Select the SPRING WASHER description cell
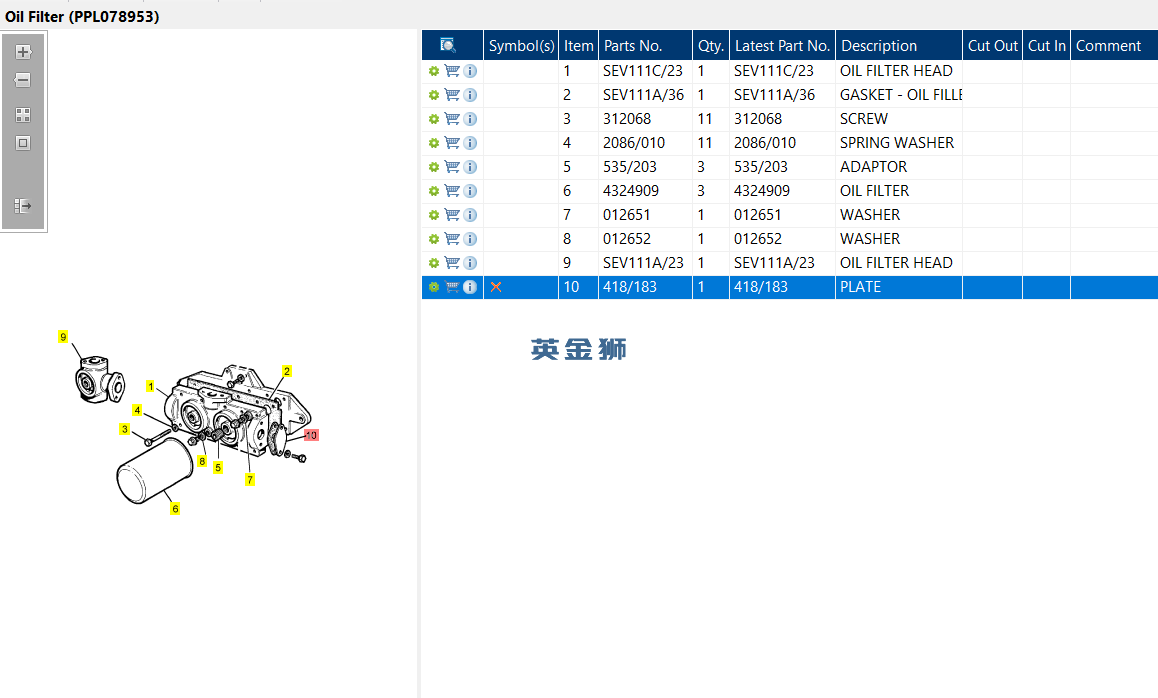This screenshot has width=1158, height=698. tap(899, 143)
